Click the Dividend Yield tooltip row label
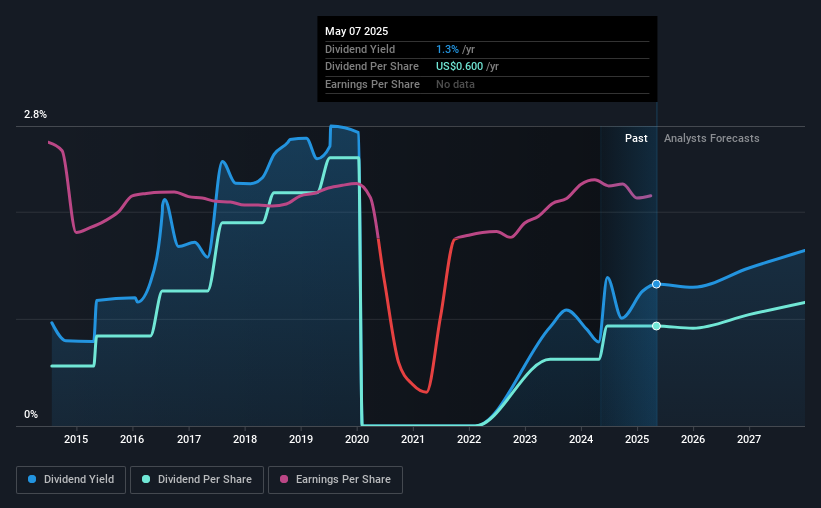The height and width of the screenshot is (508, 821). (360, 49)
